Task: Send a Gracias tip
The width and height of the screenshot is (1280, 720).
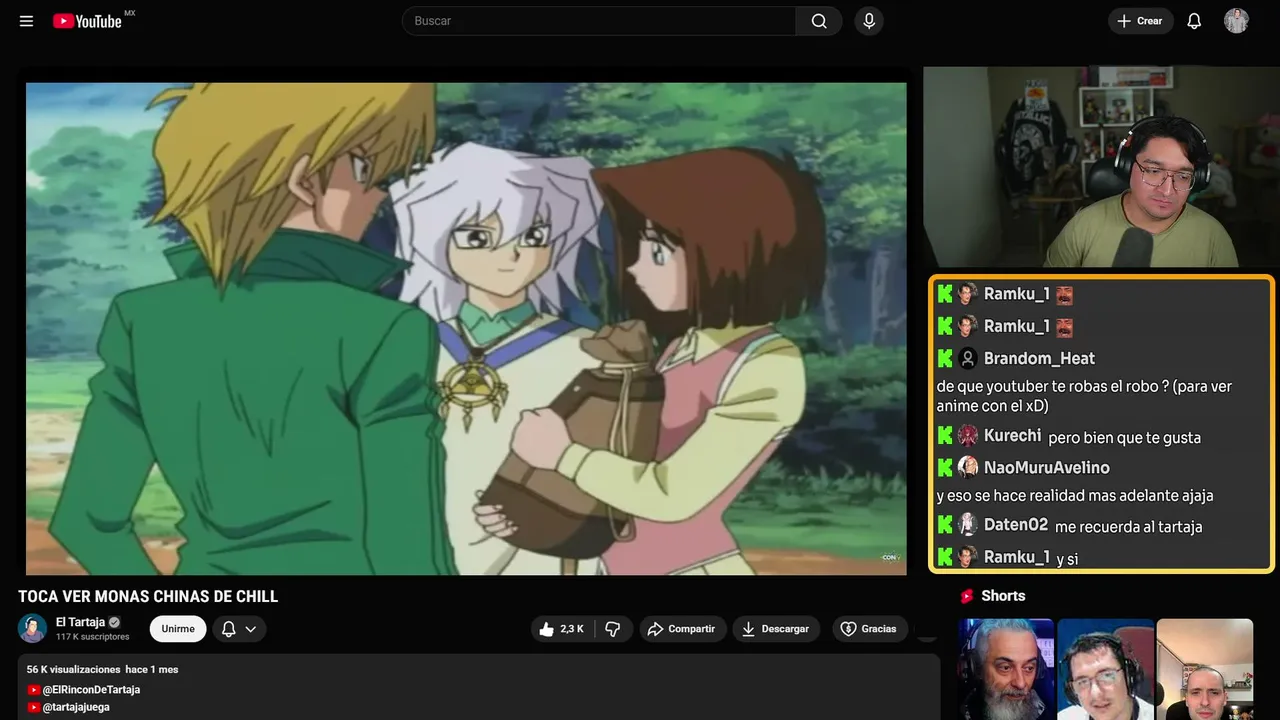Action: 868,629
